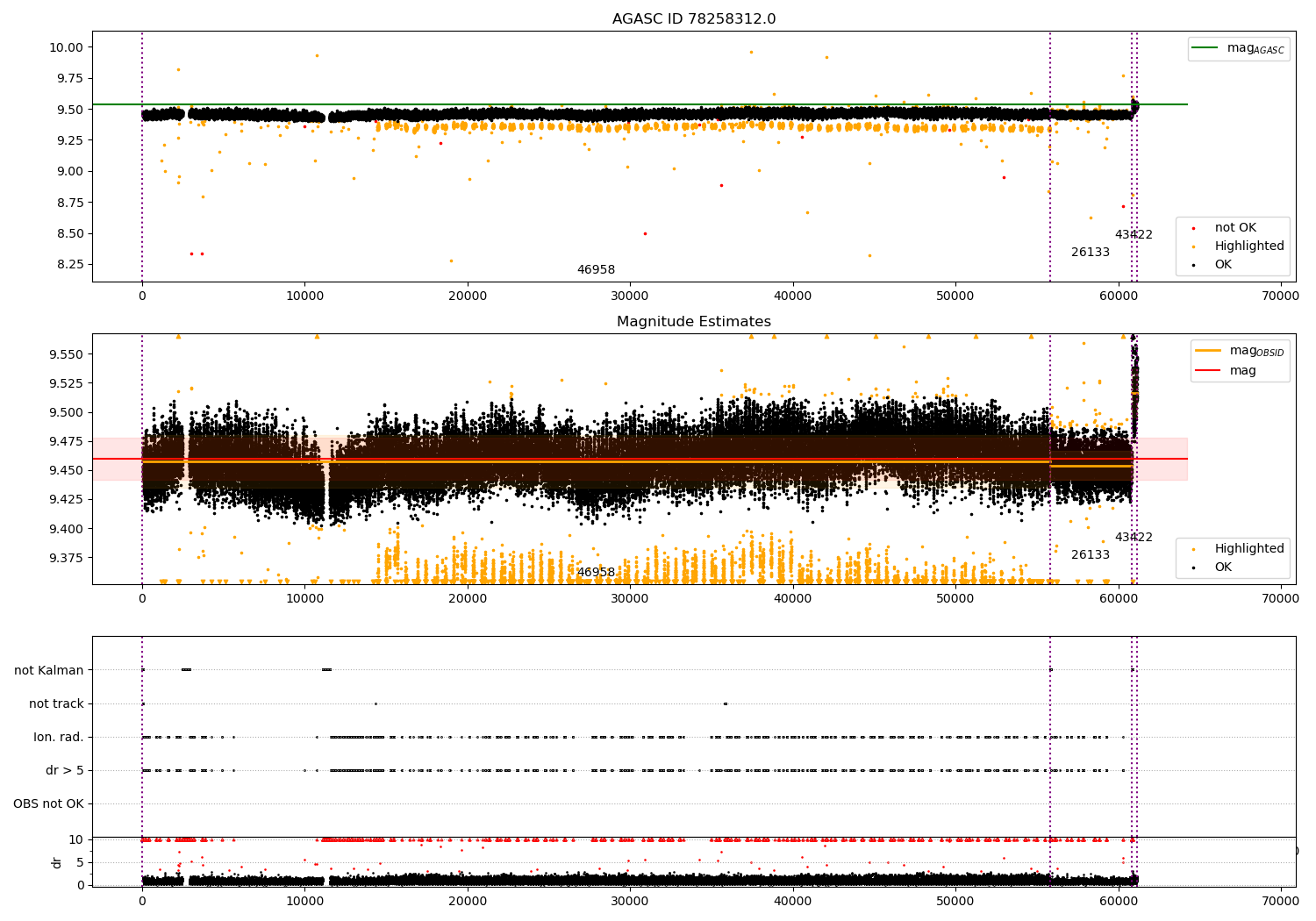This screenshot has height=921, width=1316.
Task: Click the 8.25 y-axis tick label
Action: click(x=70, y=264)
